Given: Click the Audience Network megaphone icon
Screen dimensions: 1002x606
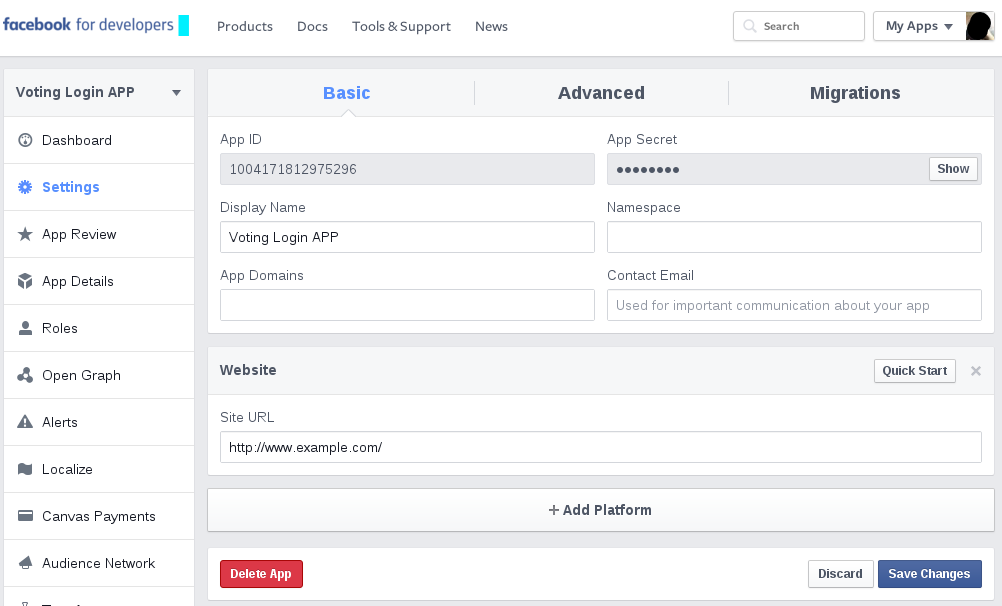Looking at the screenshot, I should pos(25,563).
